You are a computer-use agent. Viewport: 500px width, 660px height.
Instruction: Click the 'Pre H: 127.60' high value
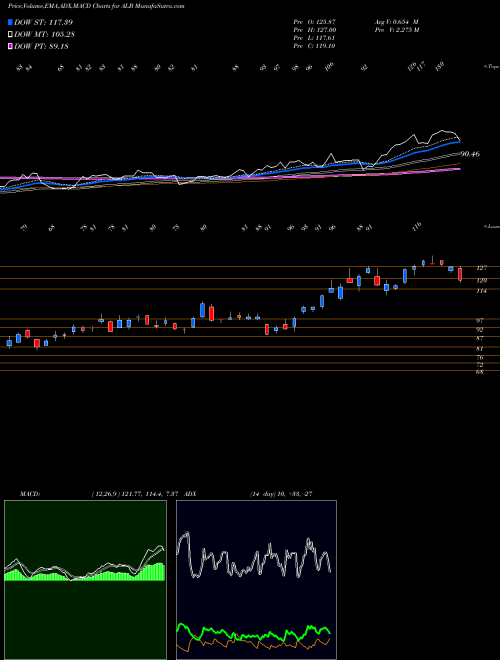[x=314, y=30]
